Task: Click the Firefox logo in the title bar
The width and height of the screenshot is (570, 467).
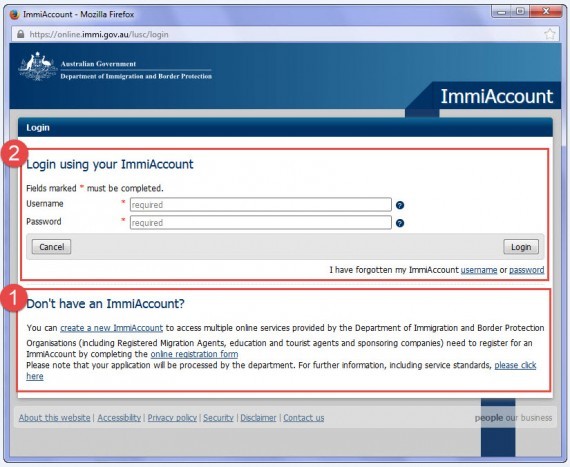Action: coord(14,15)
